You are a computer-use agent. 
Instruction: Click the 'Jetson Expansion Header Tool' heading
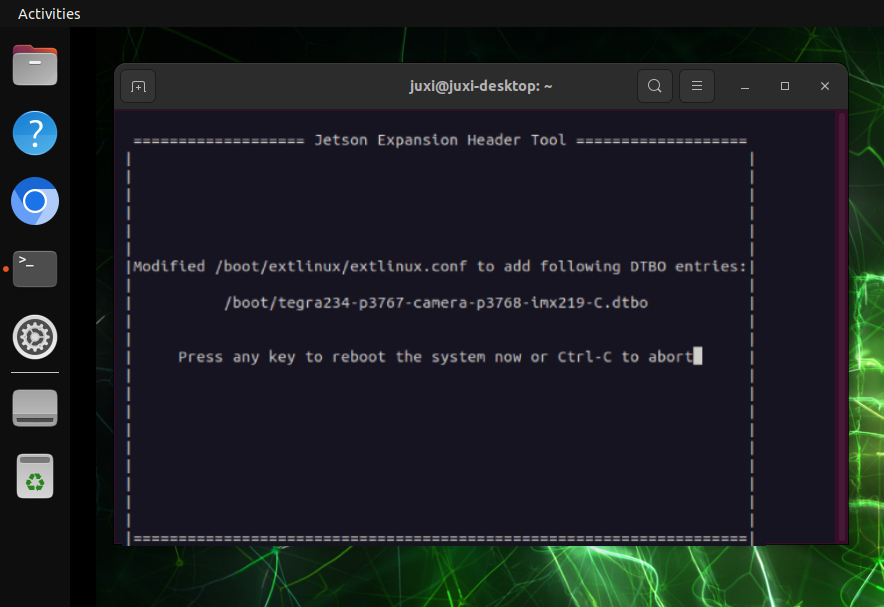[440, 140]
